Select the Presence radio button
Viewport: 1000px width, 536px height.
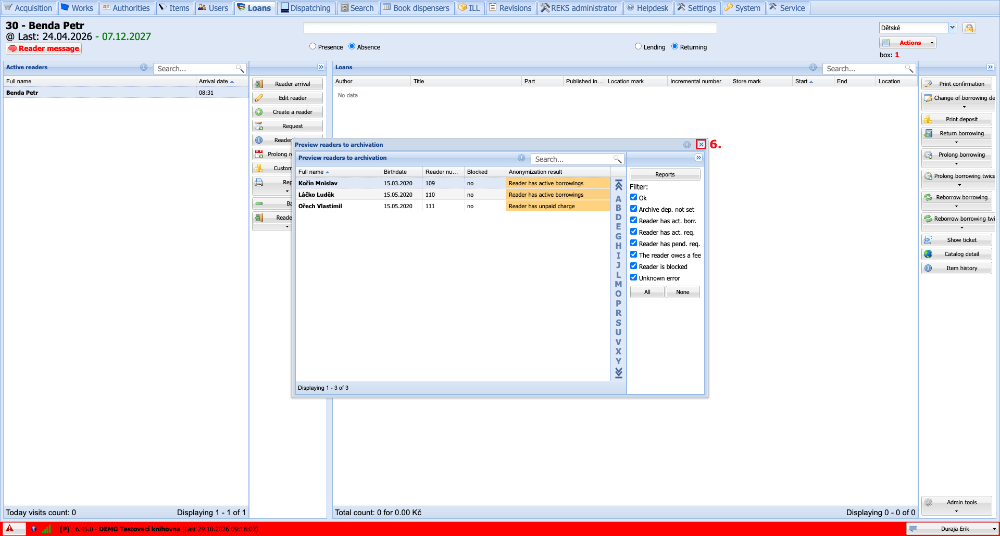point(312,47)
